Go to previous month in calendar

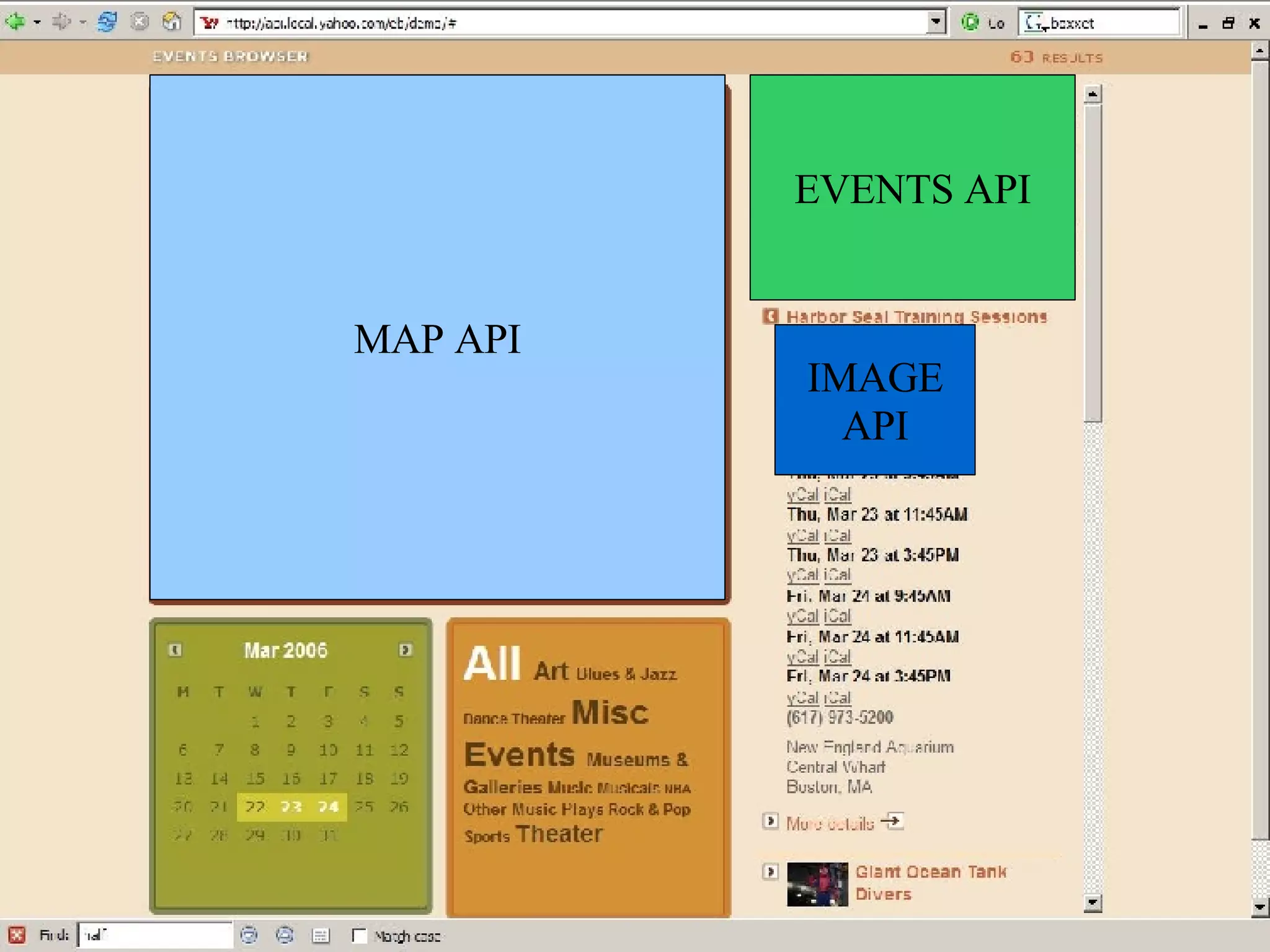tap(175, 650)
